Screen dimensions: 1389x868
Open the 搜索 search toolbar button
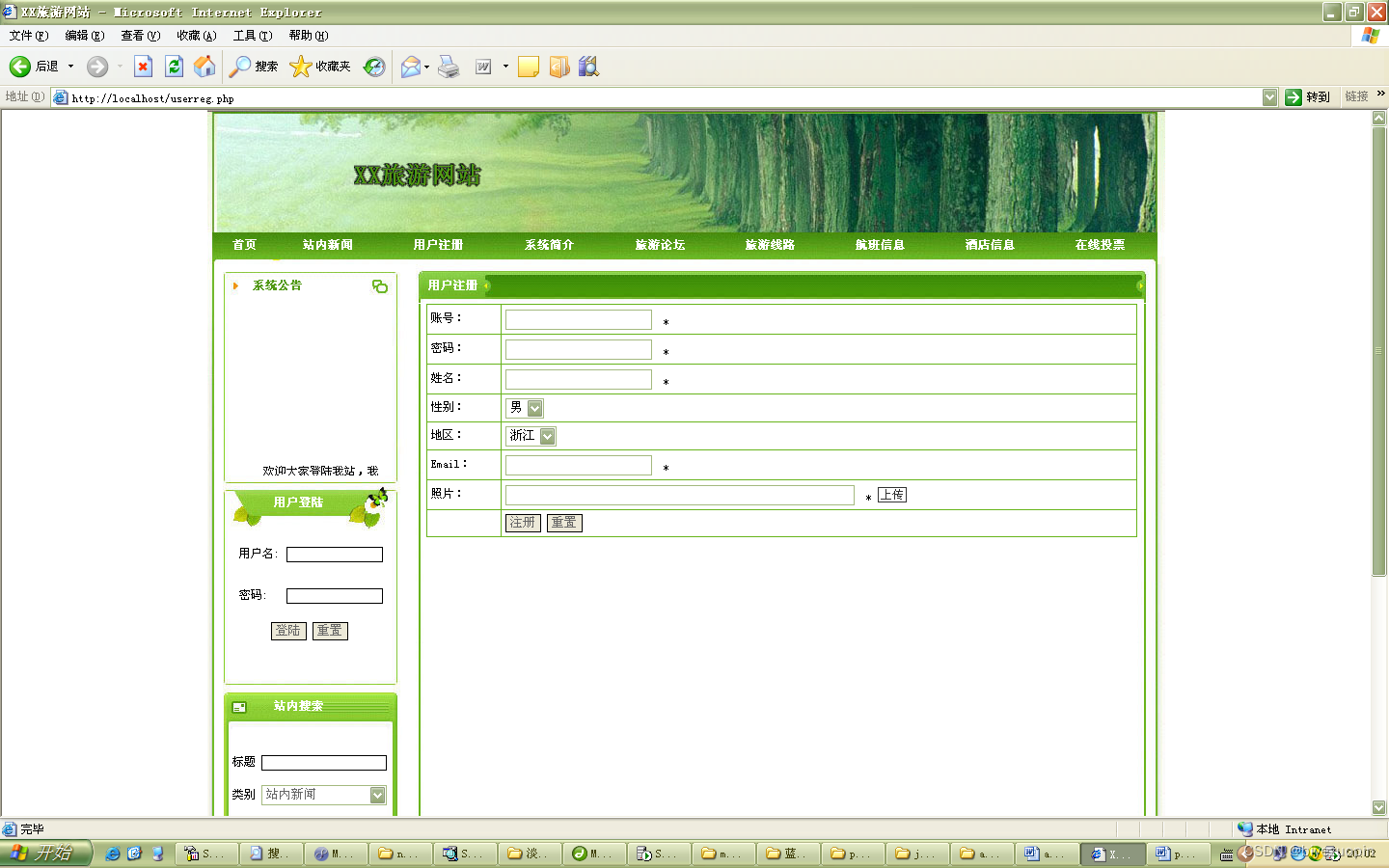point(254,67)
